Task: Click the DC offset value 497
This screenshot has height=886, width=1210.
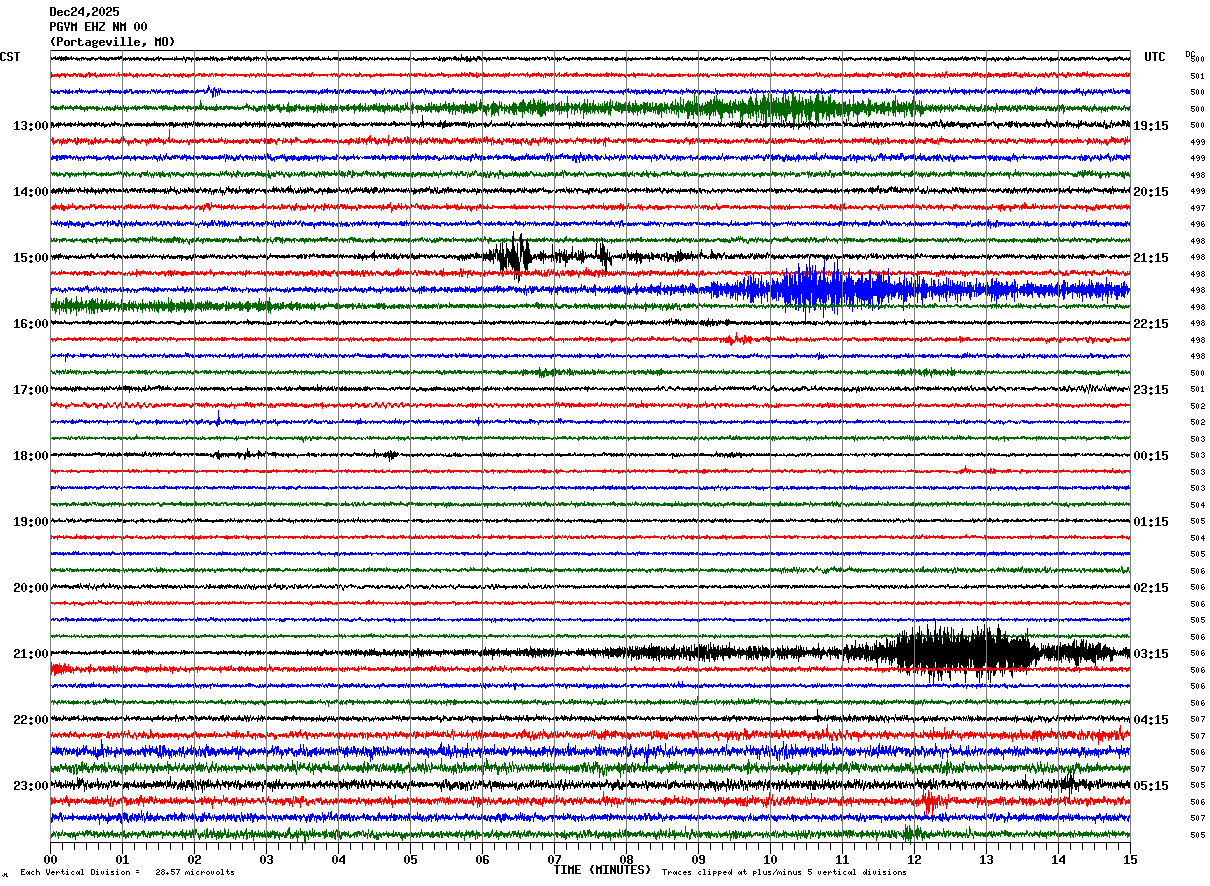Action: [1197, 208]
